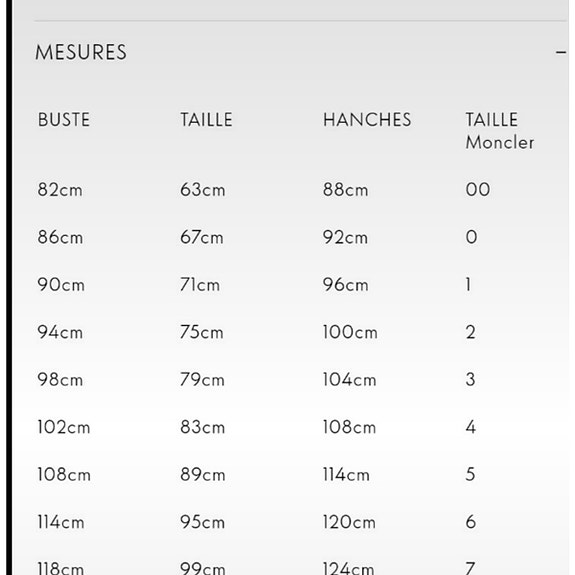The width and height of the screenshot is (575, 575).
Task: Select the TAILLE waist column header
Action: click(206, 120)
